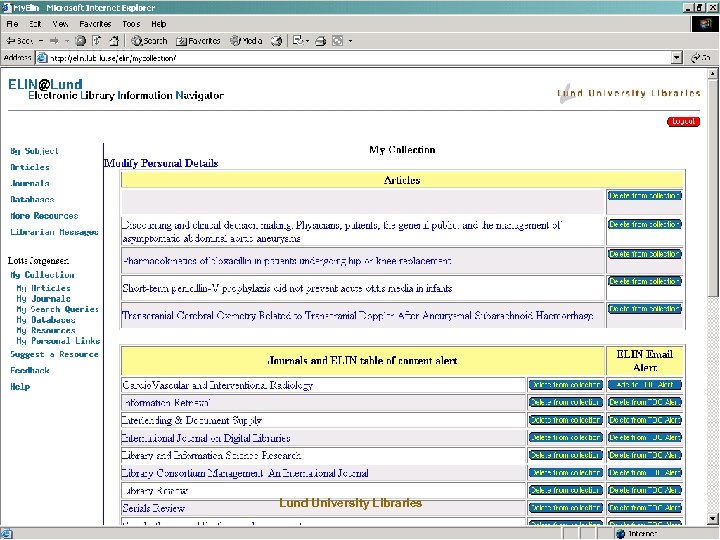Click the Mail toolbar icon
Viewport: 720px width, 540px height.
coord(298,41)
